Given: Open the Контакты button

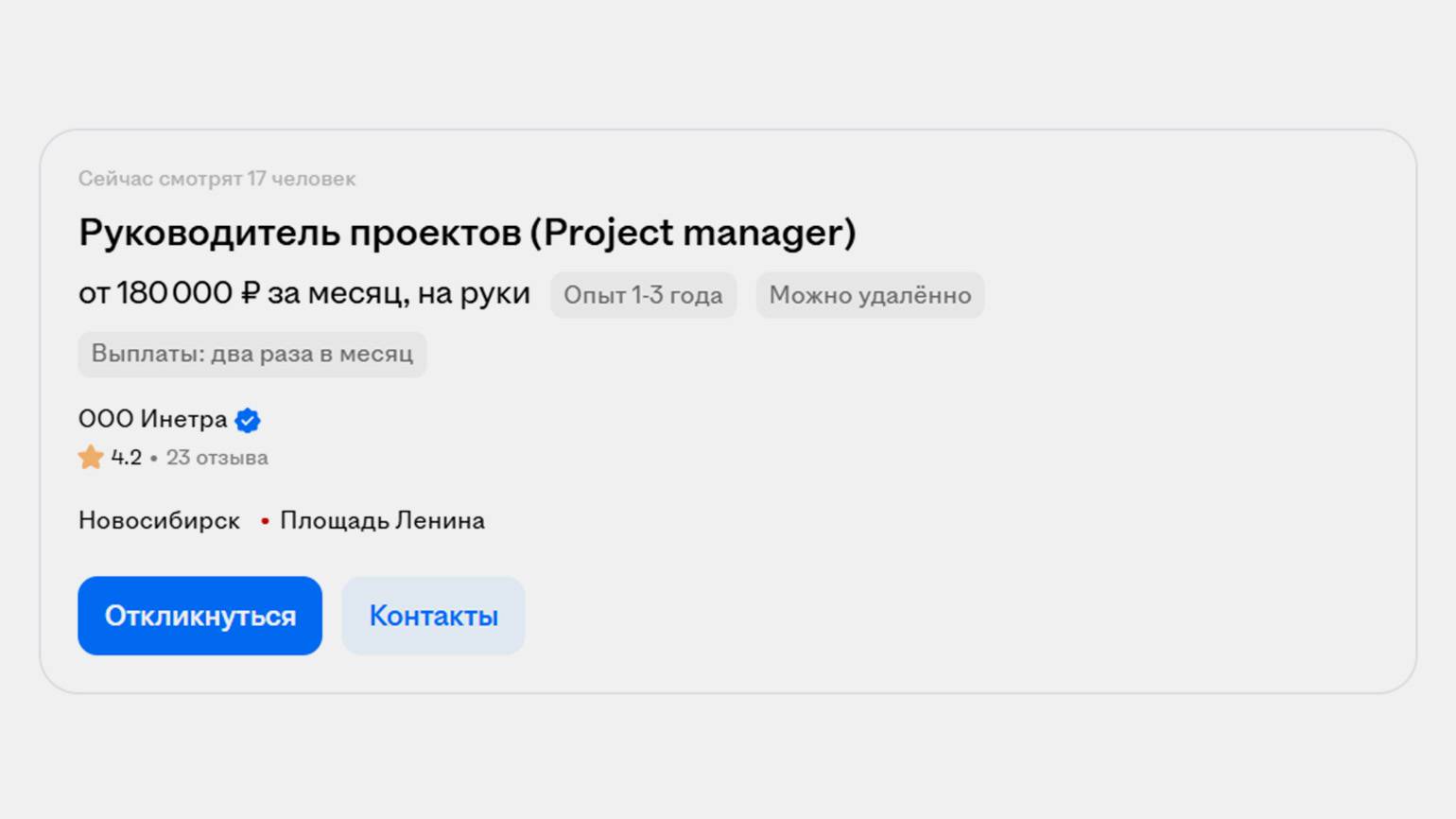Looking at the screenshot, I should [433, 616].
